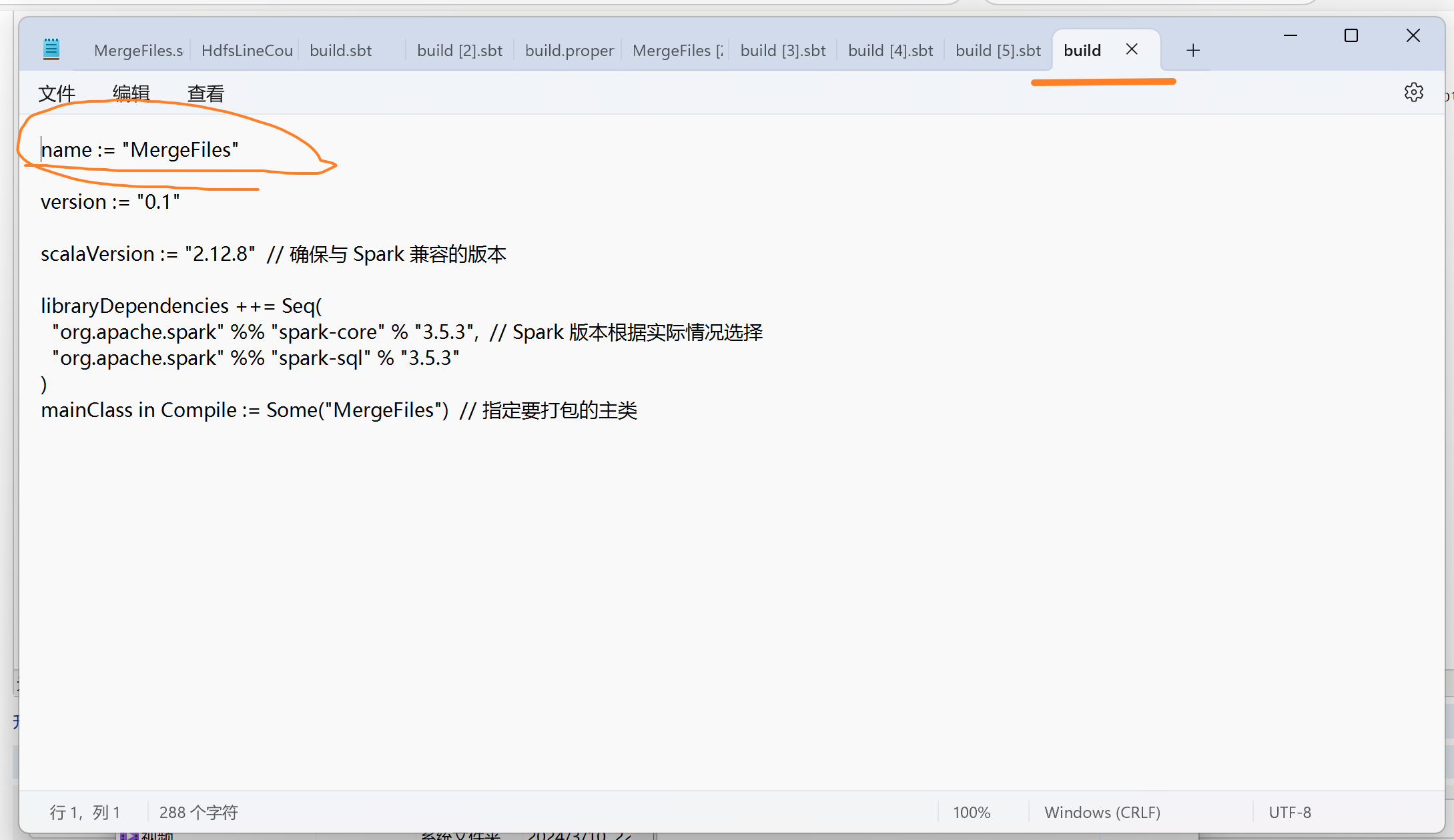
Task: Maximize the Notepad window
Action: click(x=1351, y=36)
